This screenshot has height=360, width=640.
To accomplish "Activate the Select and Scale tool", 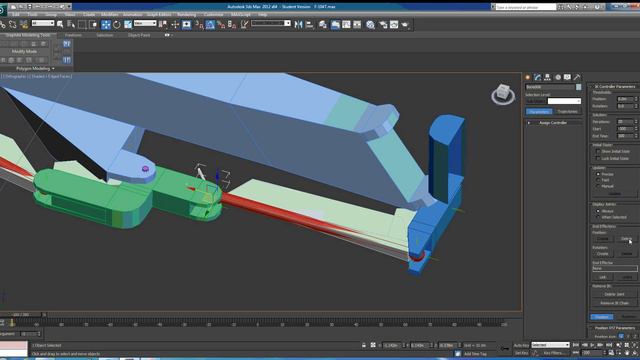I will pos(128,24).
